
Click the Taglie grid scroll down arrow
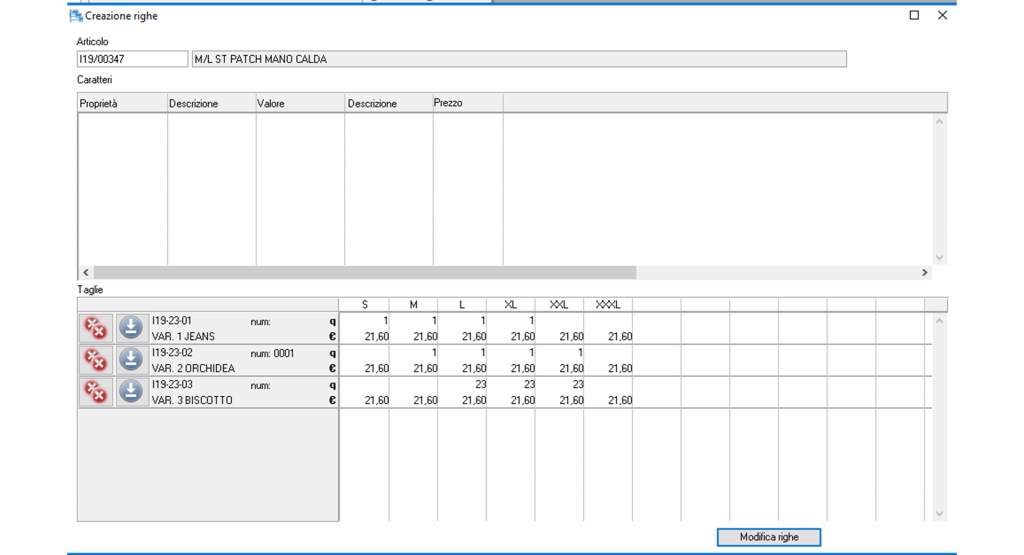tap(939, 514)
